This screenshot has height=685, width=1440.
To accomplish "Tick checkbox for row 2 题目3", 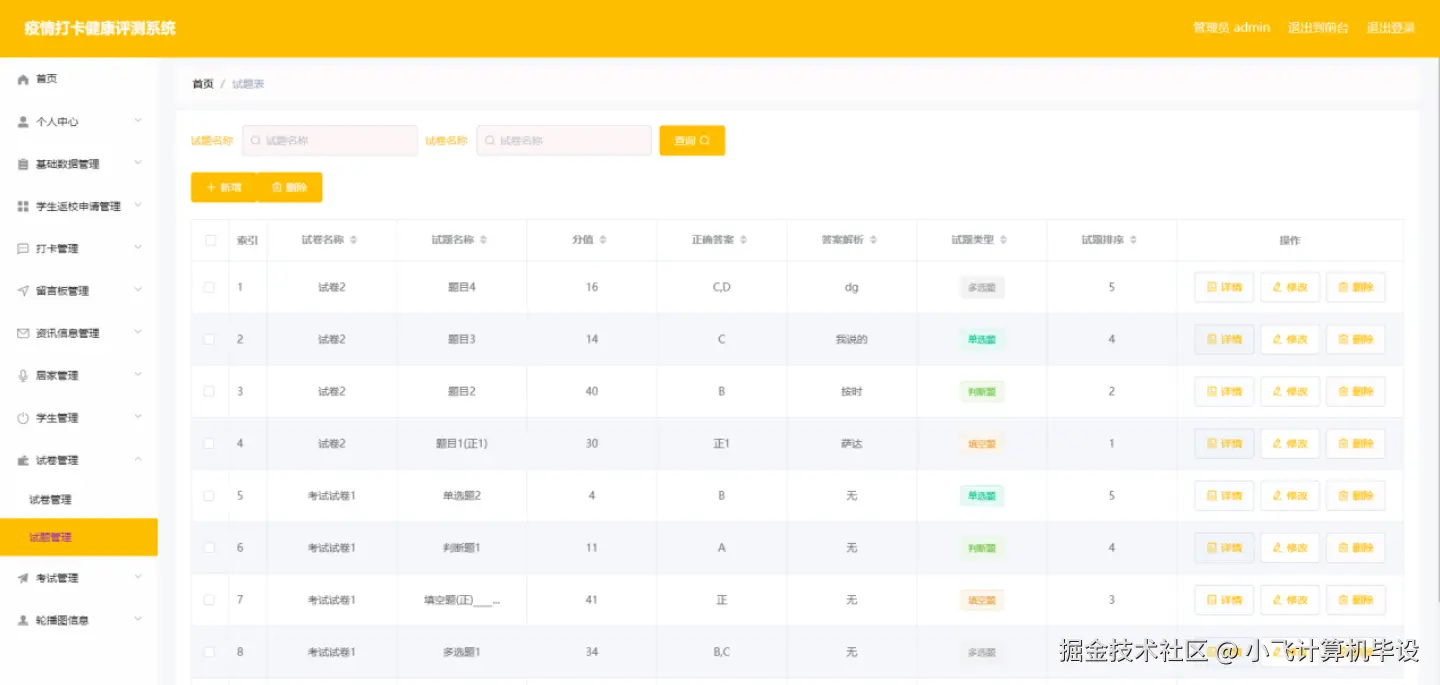I will [209, 339].
